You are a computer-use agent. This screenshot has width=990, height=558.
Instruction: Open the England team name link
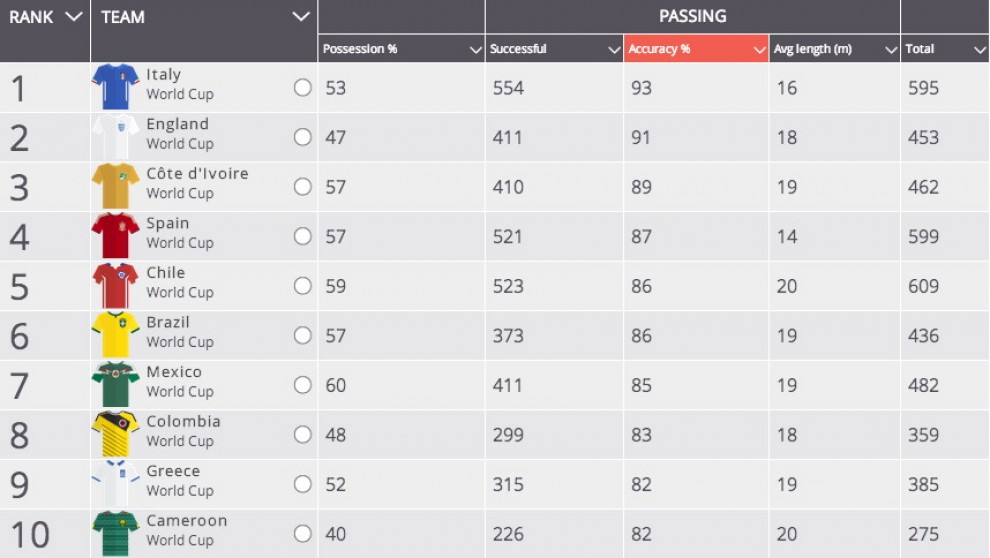tap(177, 124)
